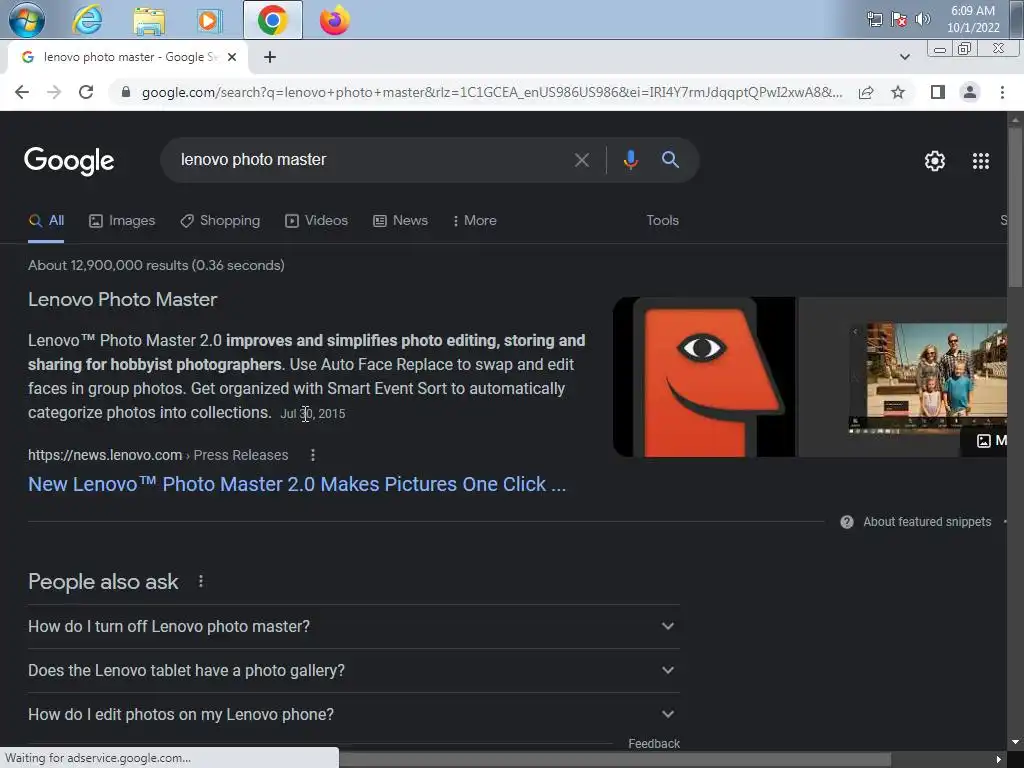The height and width of the screenshot is (768, 1024).
Task: Open options dots beside news.lenovo.com result
Action: (x=313, y=455)
